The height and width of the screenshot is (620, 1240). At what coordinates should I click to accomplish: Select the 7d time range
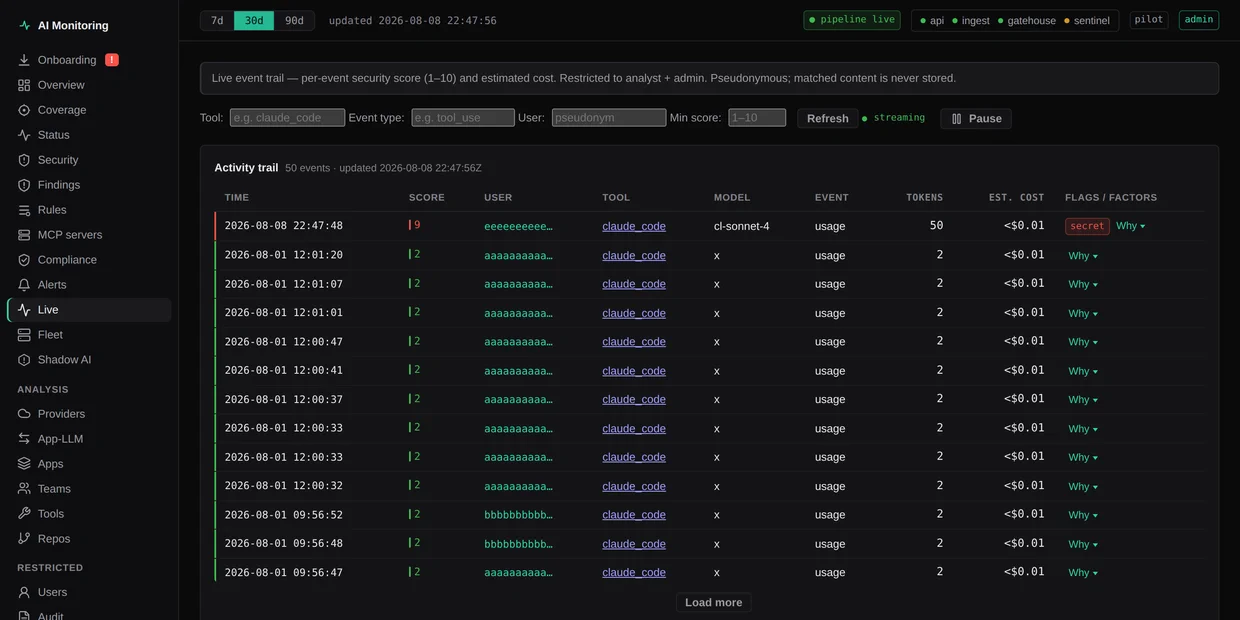click(217, 20)
